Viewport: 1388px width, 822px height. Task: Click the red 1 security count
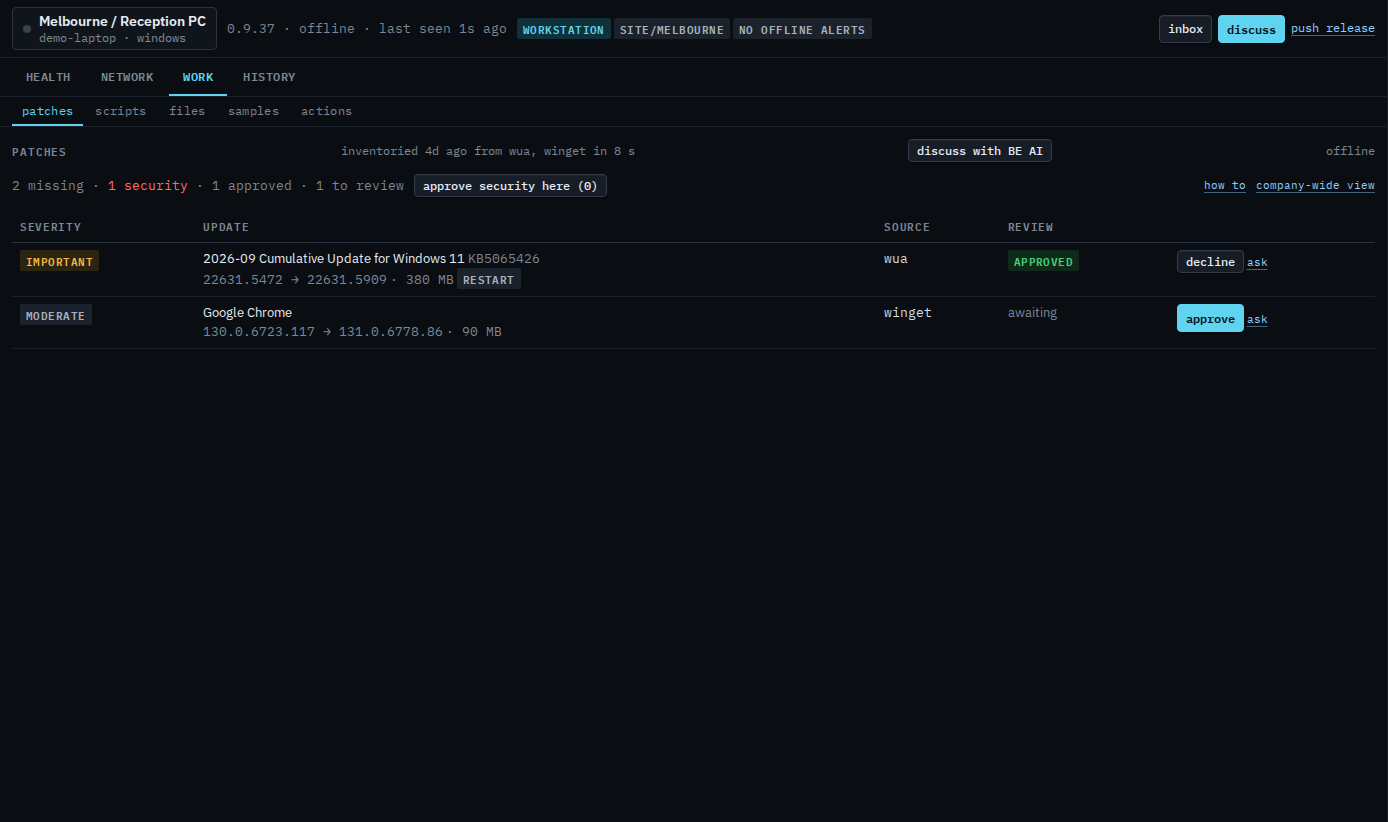[x=148, y=186]
